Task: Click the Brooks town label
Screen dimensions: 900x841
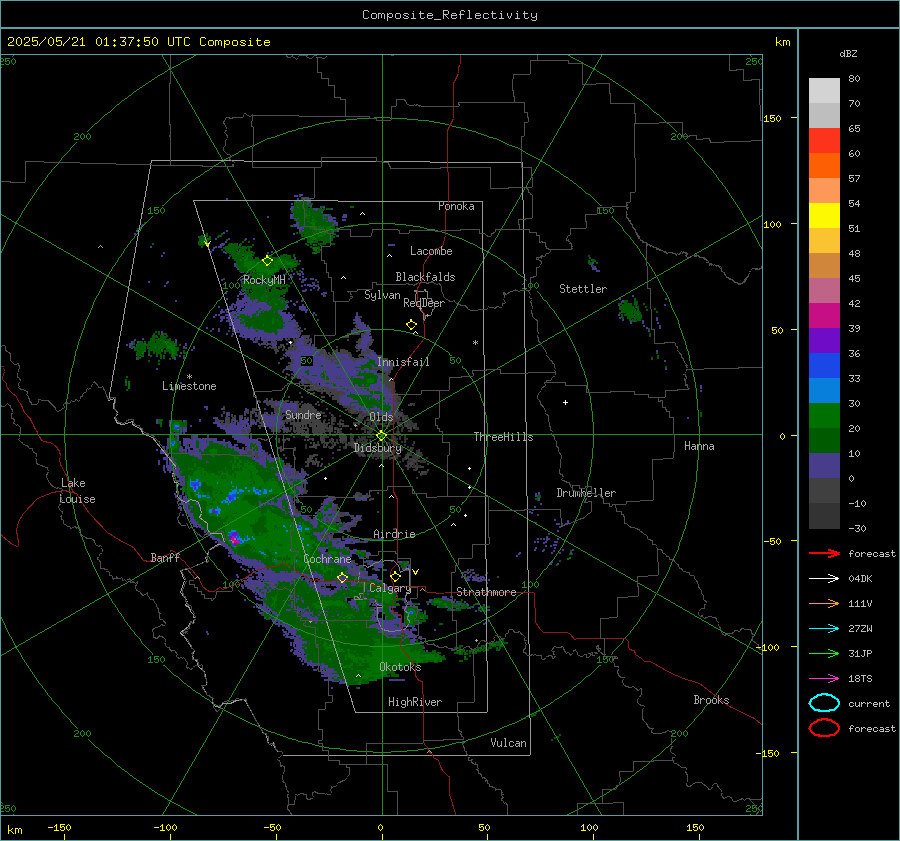Action: coord(711,700)
